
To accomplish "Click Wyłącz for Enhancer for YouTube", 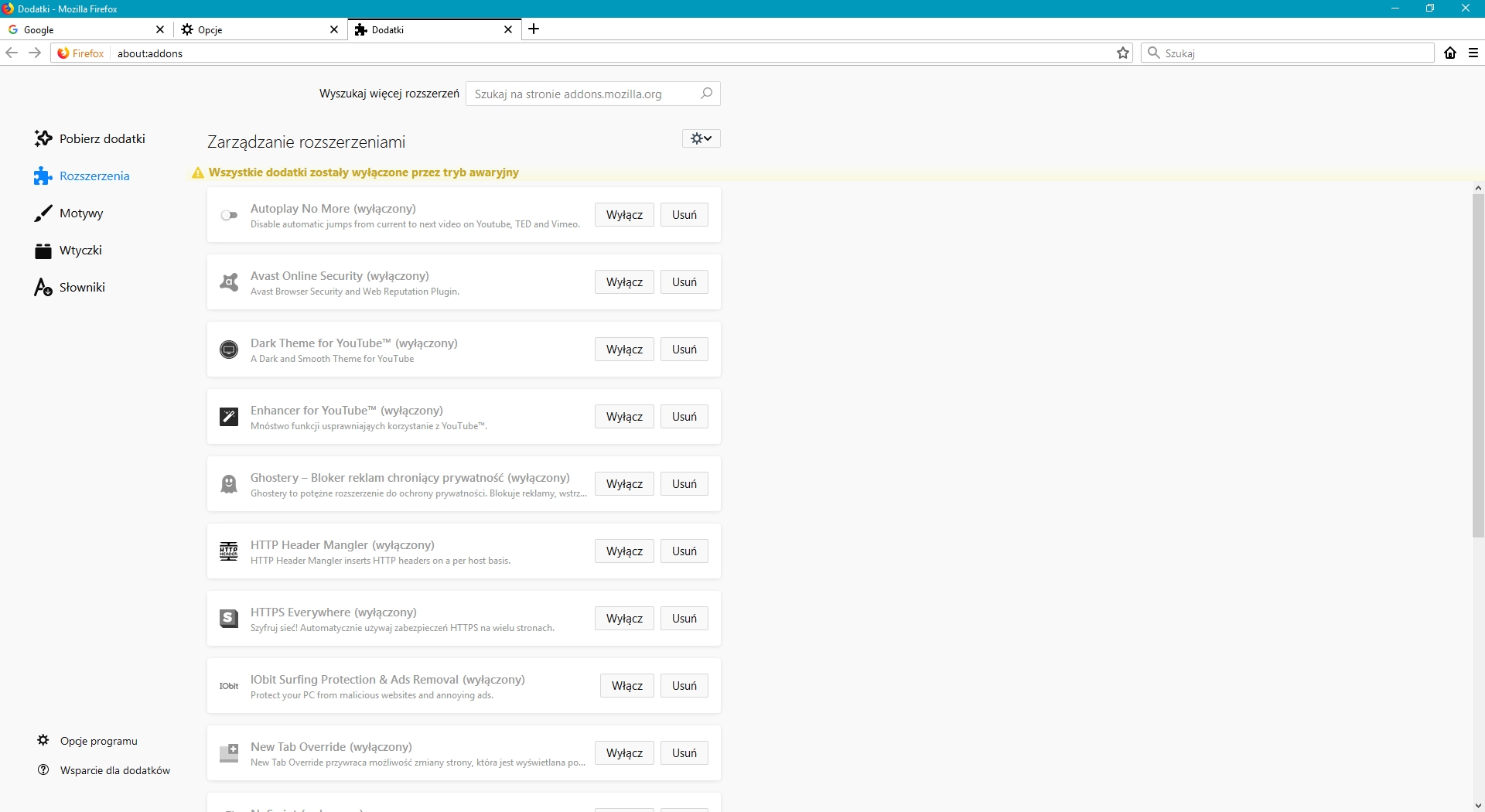I will (624, 417).
